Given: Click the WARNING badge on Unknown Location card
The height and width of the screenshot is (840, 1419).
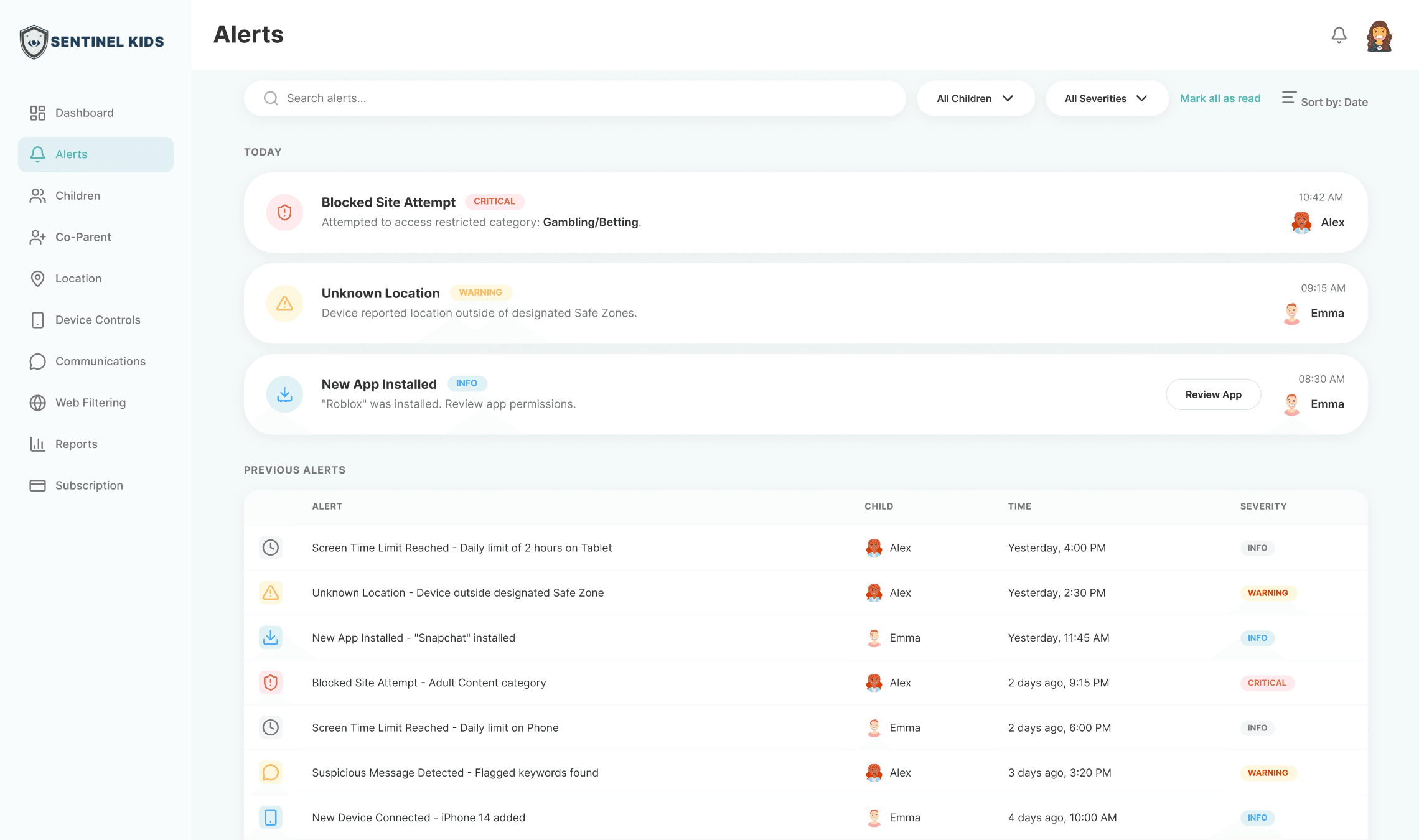Looking at the screenshot, I should (480, 292).
